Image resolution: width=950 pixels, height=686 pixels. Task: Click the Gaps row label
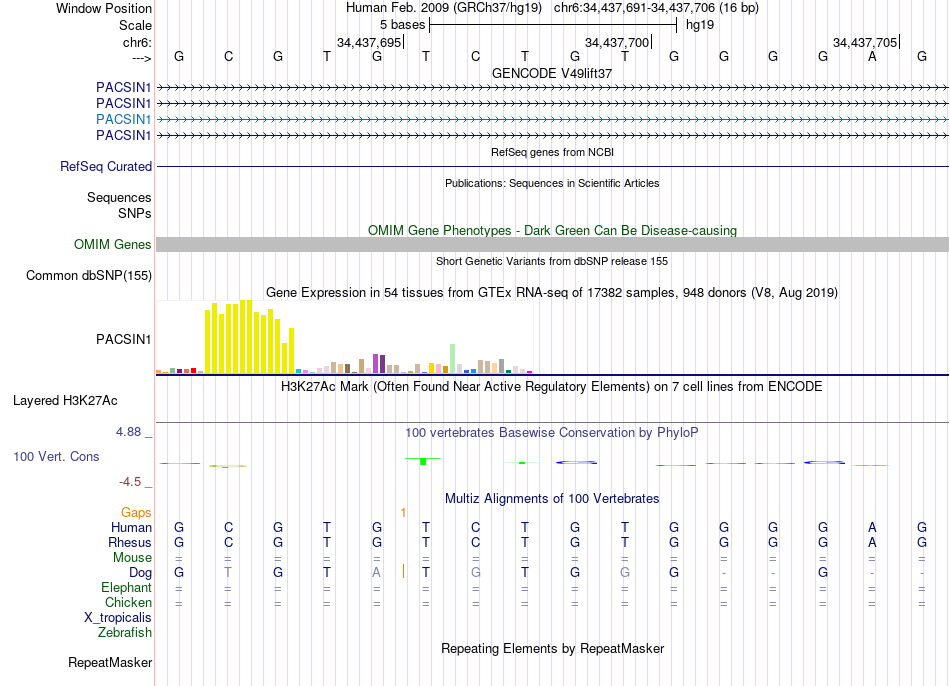136,513
